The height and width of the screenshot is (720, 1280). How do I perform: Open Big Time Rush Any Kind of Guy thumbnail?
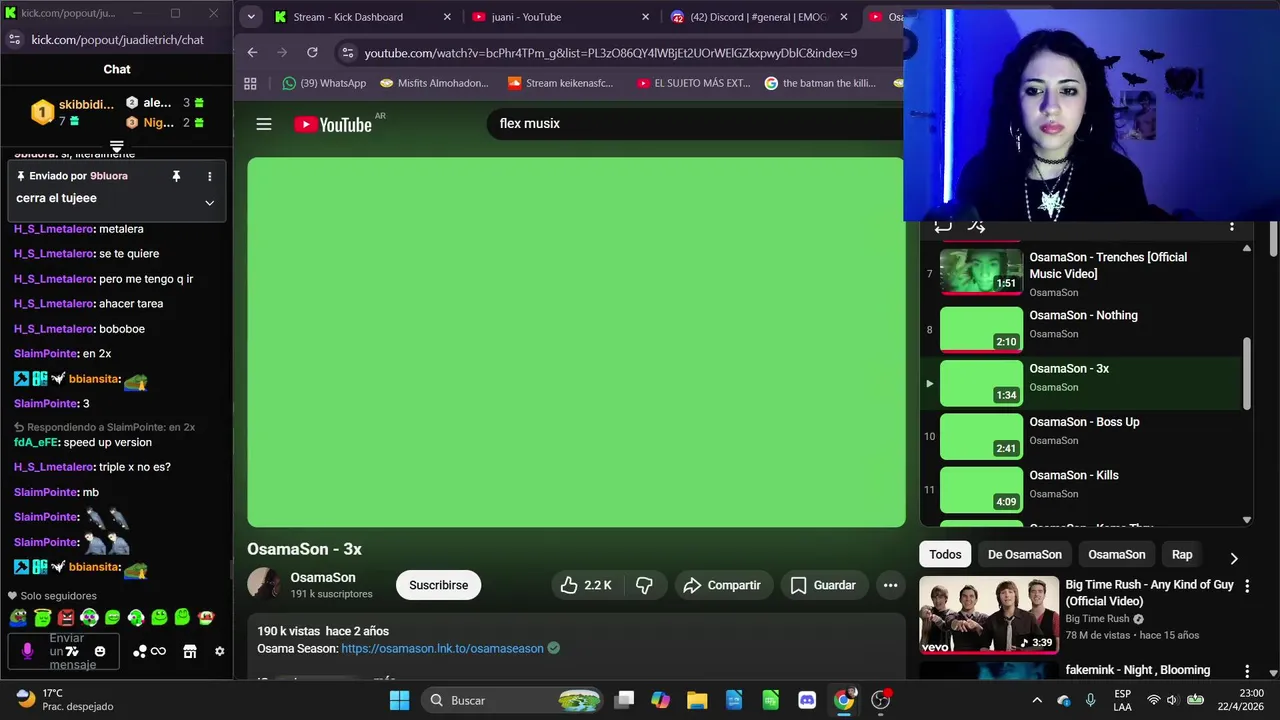tap(989, 614)
